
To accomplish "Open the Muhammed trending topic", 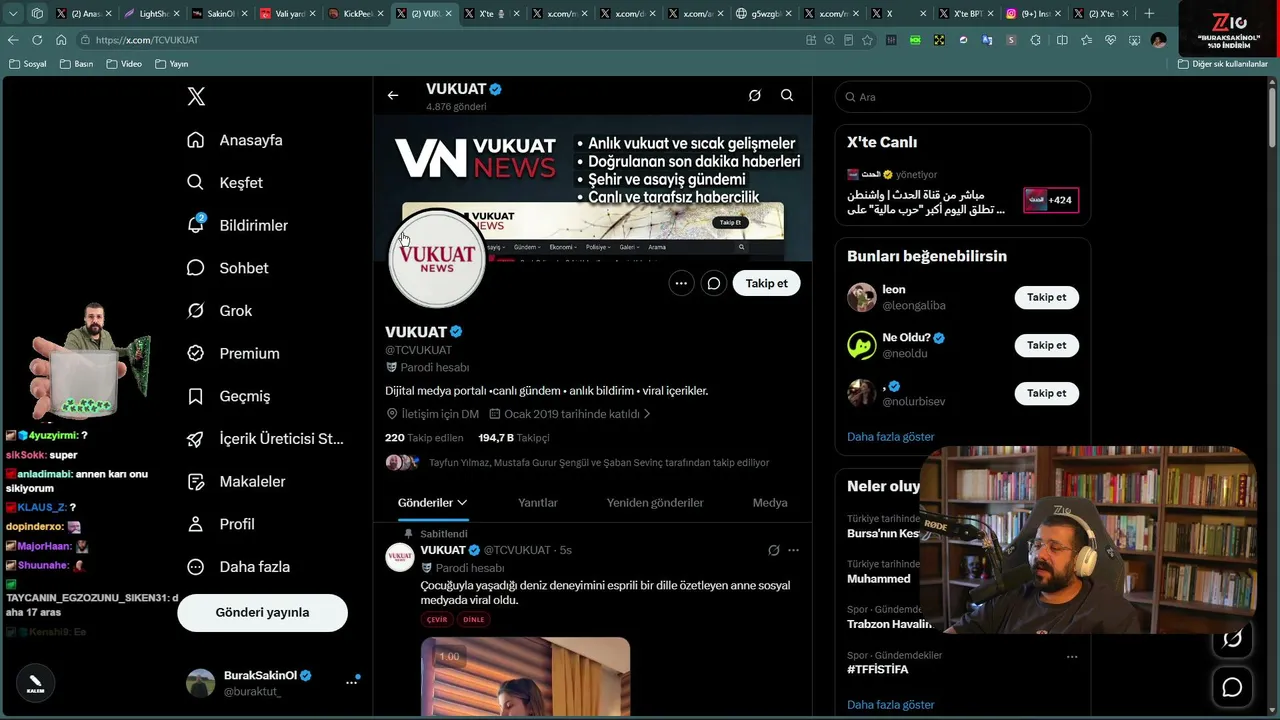I will click(x=879, y=579).
